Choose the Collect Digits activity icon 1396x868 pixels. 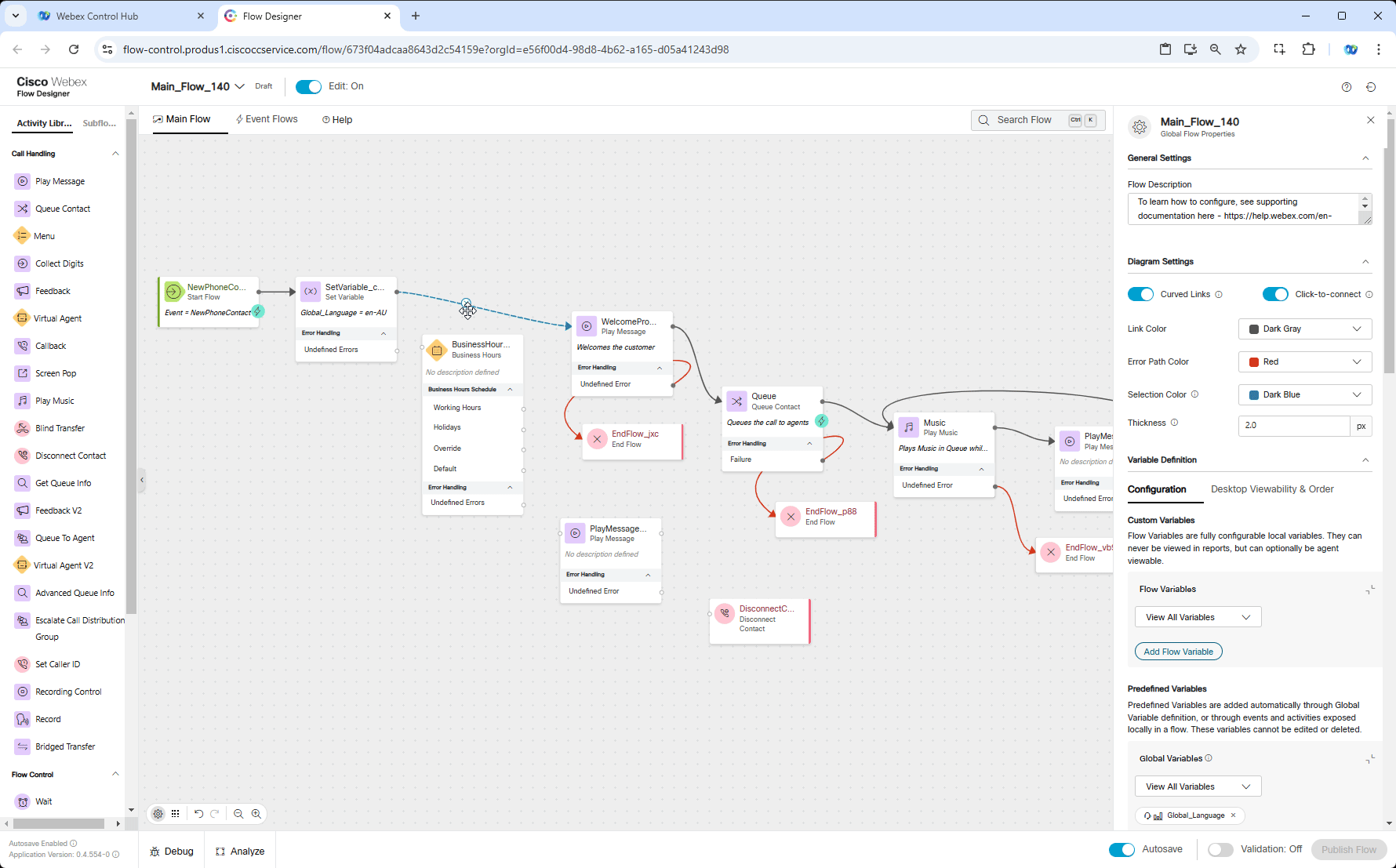[23, 263]
